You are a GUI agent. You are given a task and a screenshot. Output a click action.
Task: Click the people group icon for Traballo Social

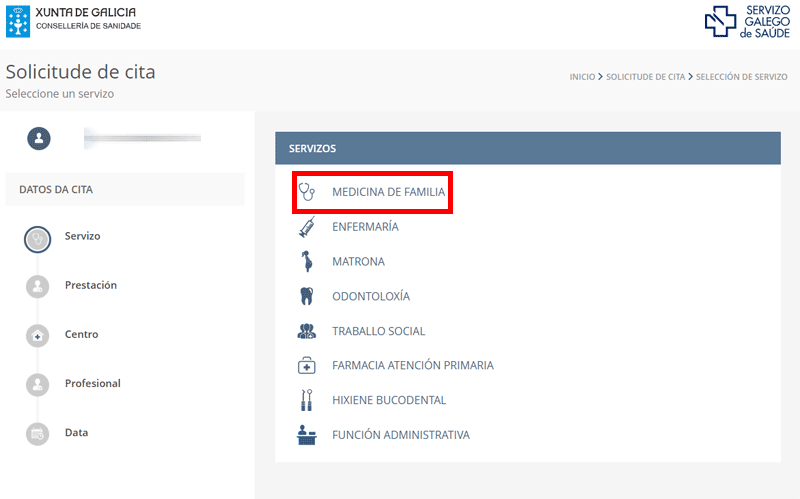(307, 331)
